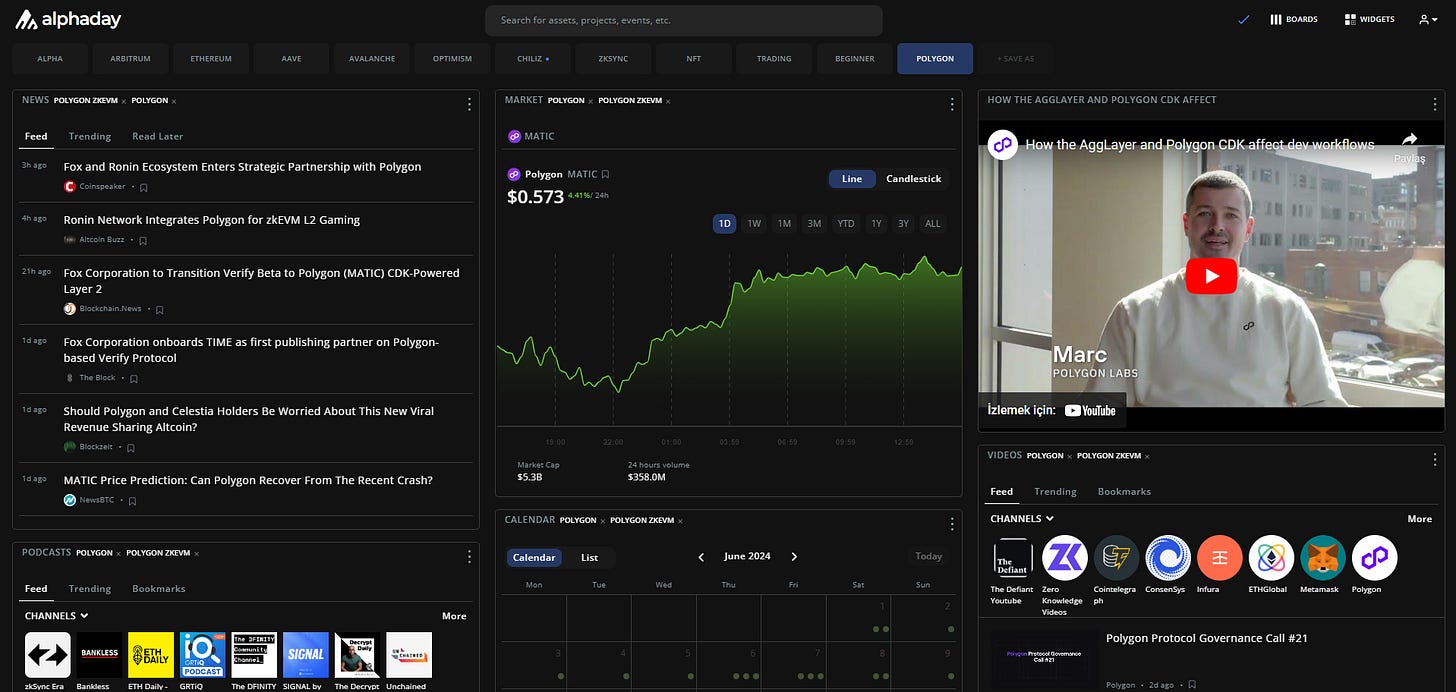Bookmark the Ronin Network Integrates Polygon article

click(143, 240)
